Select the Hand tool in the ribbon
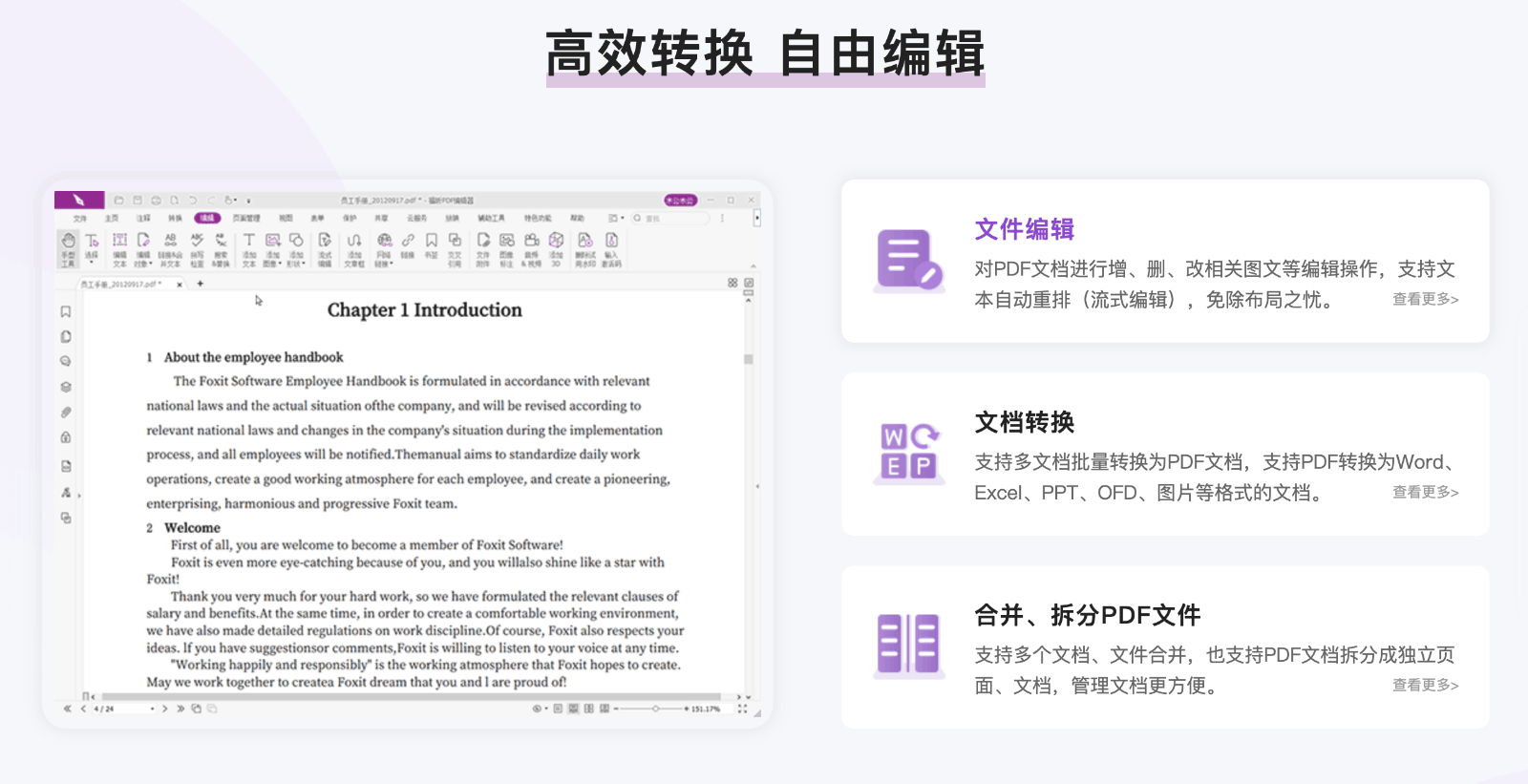Viewport: 1528px width, 784px height. click(68, 248)
